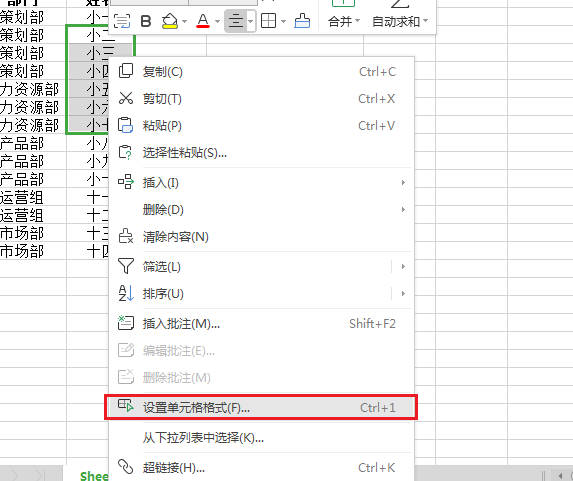The image size is (573, 481).
Task: Click the A-Z sort icon
Action: (x=126, y=293)
